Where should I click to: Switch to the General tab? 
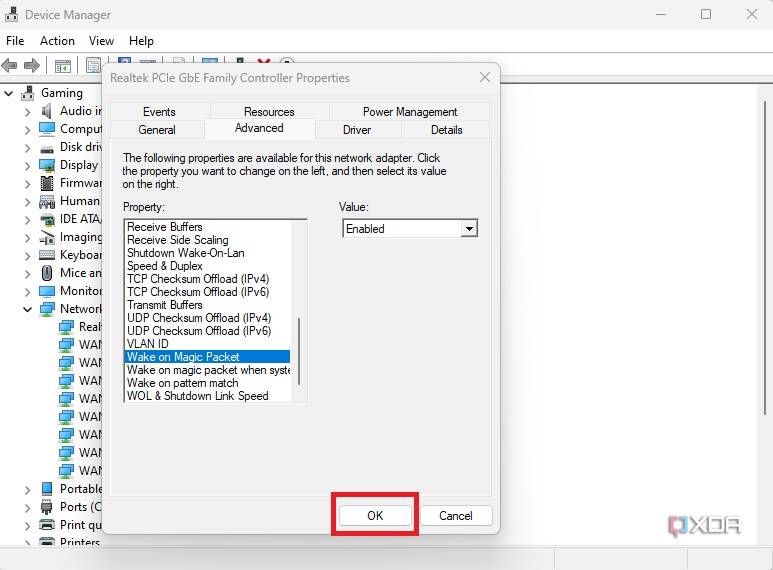coord(157,130)
